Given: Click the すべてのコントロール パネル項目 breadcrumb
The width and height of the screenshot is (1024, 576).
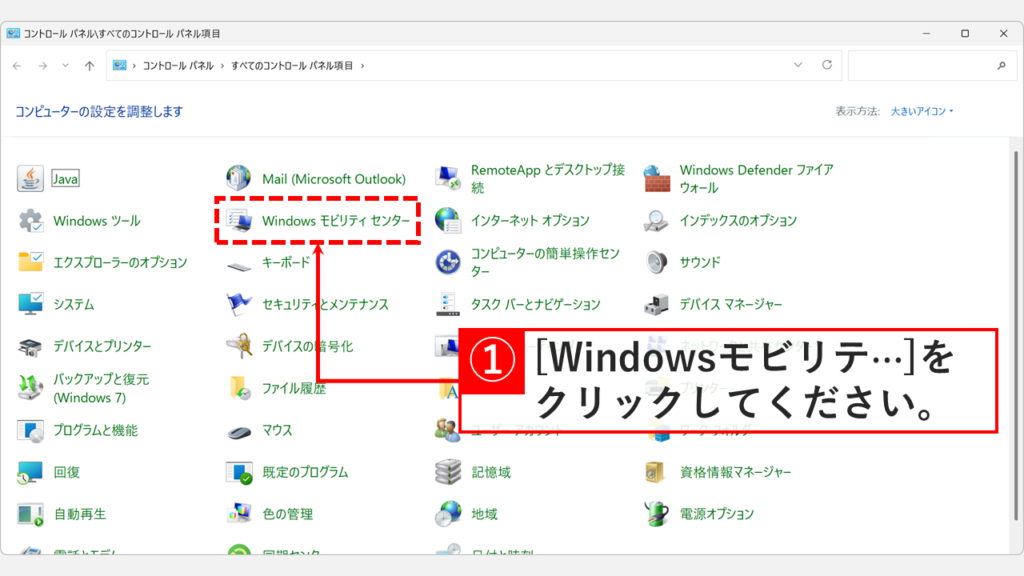Looking at the screenshot, I should (292, 66).
